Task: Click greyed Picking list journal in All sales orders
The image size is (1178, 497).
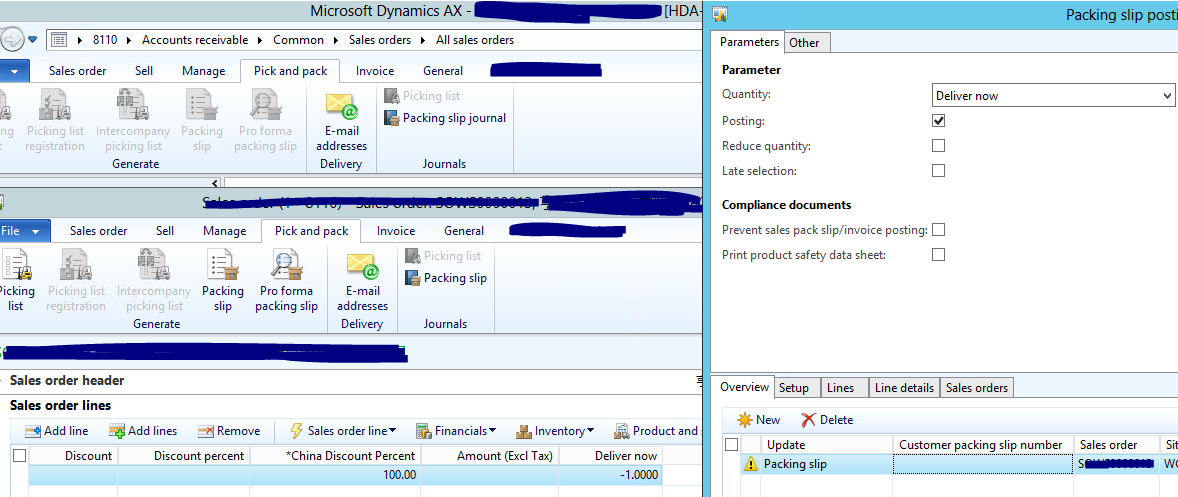Action: coord(422,96)
